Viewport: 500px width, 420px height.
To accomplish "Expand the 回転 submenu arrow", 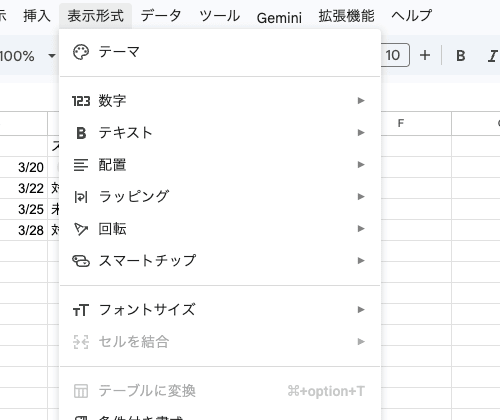I will pyautogui.click(x=361, y=229).
